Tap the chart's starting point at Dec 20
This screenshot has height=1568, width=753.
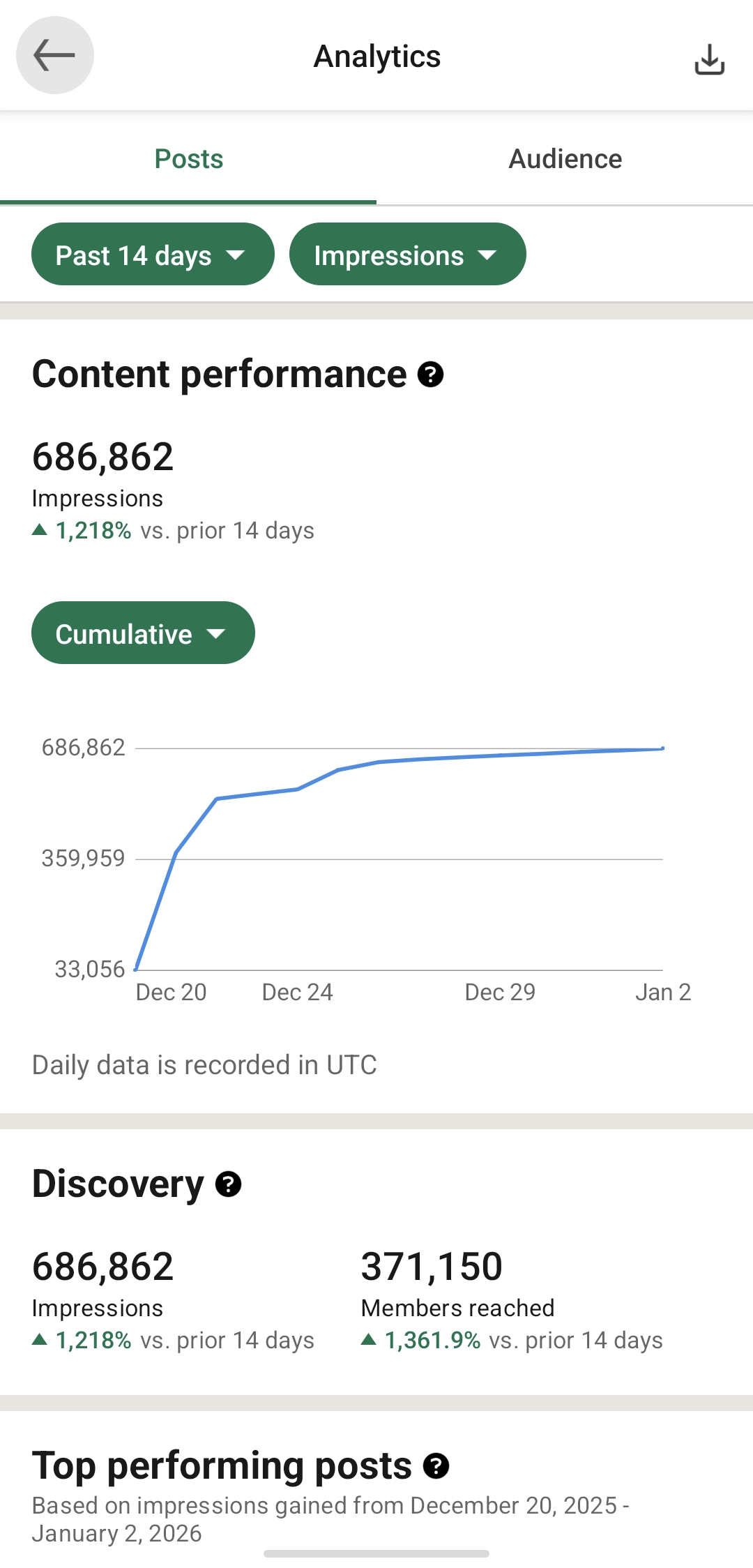pos(136,969)
